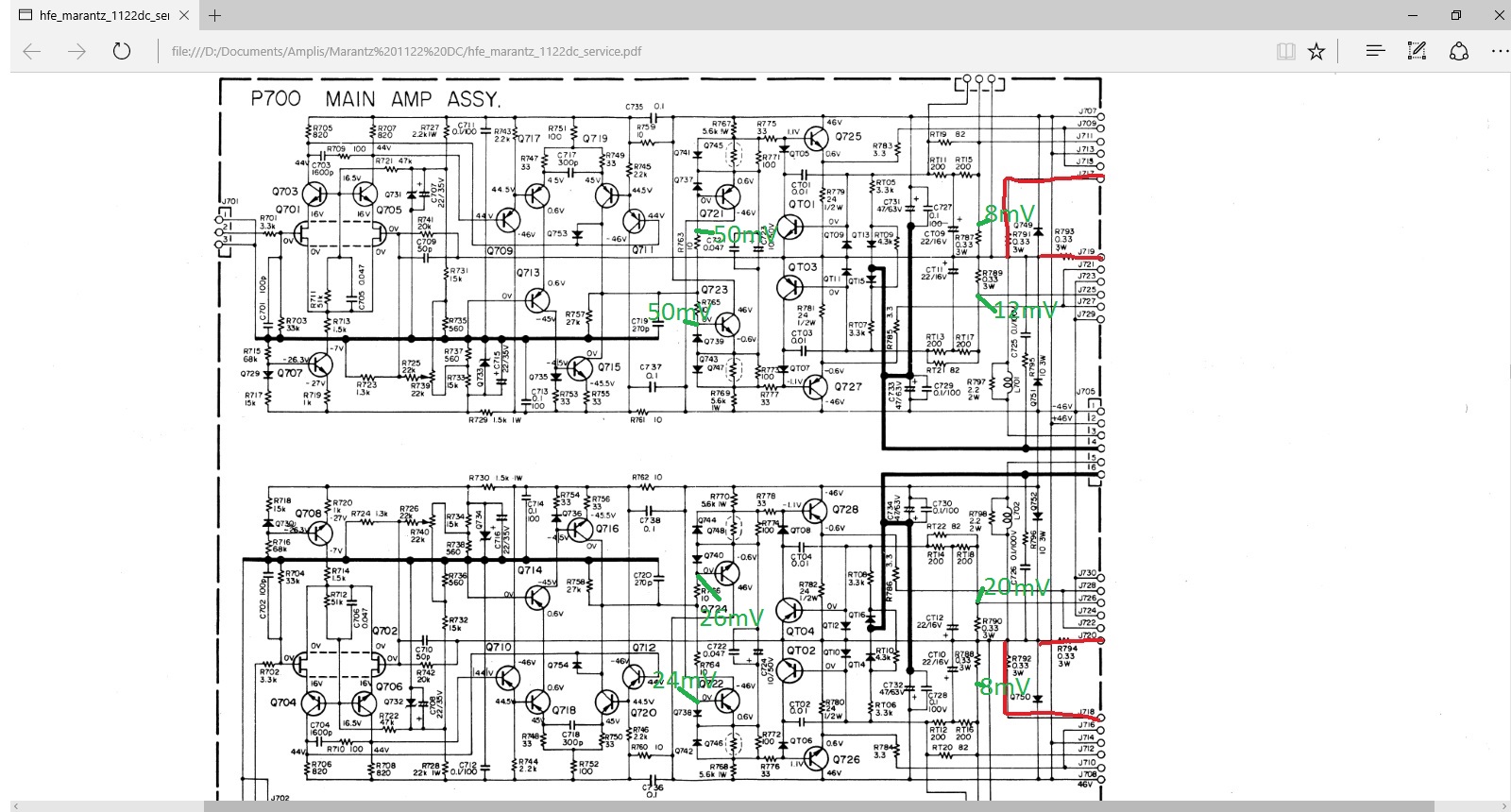
Task: Click transistor label Q705
Action: pos(389,211)
